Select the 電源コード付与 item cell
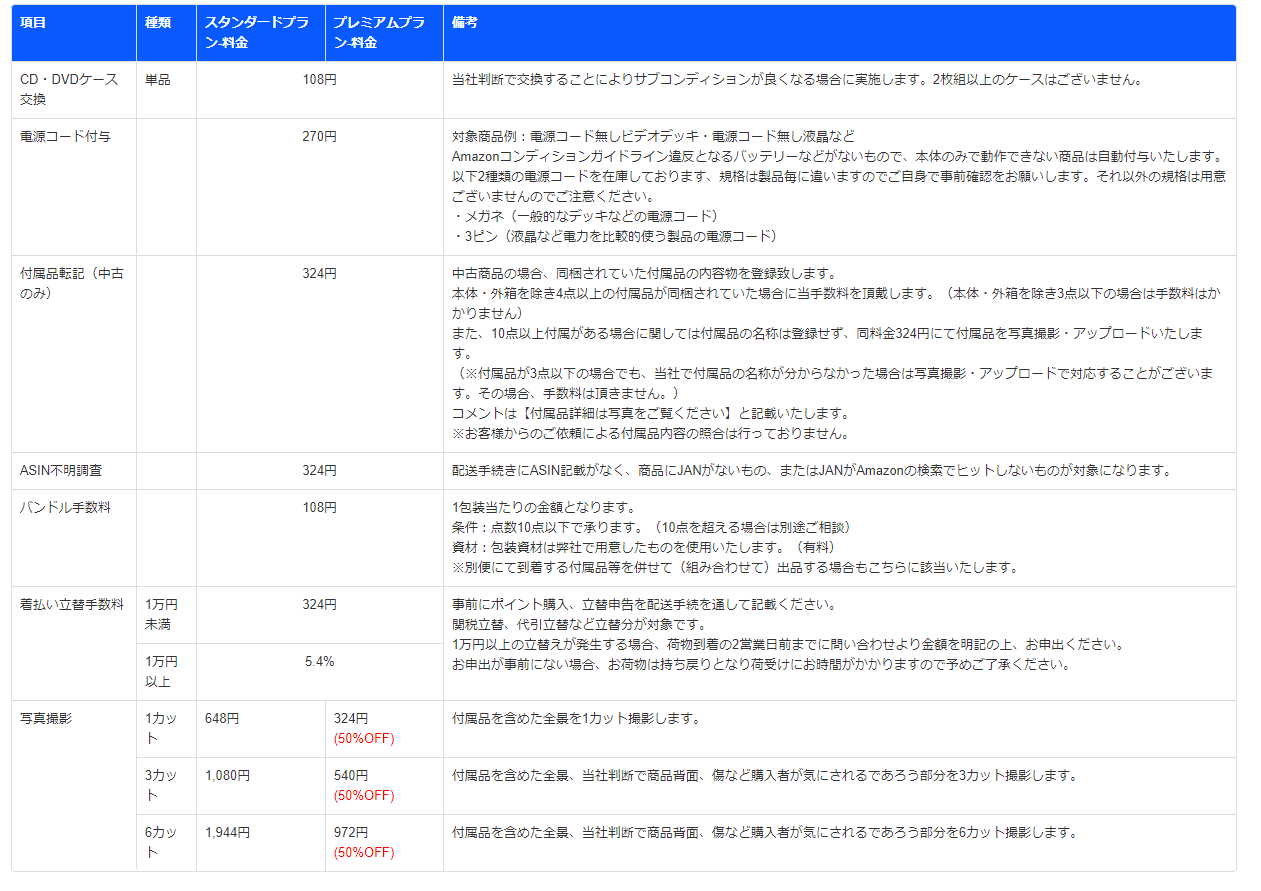1261x891 pixels. coord(66,136)
